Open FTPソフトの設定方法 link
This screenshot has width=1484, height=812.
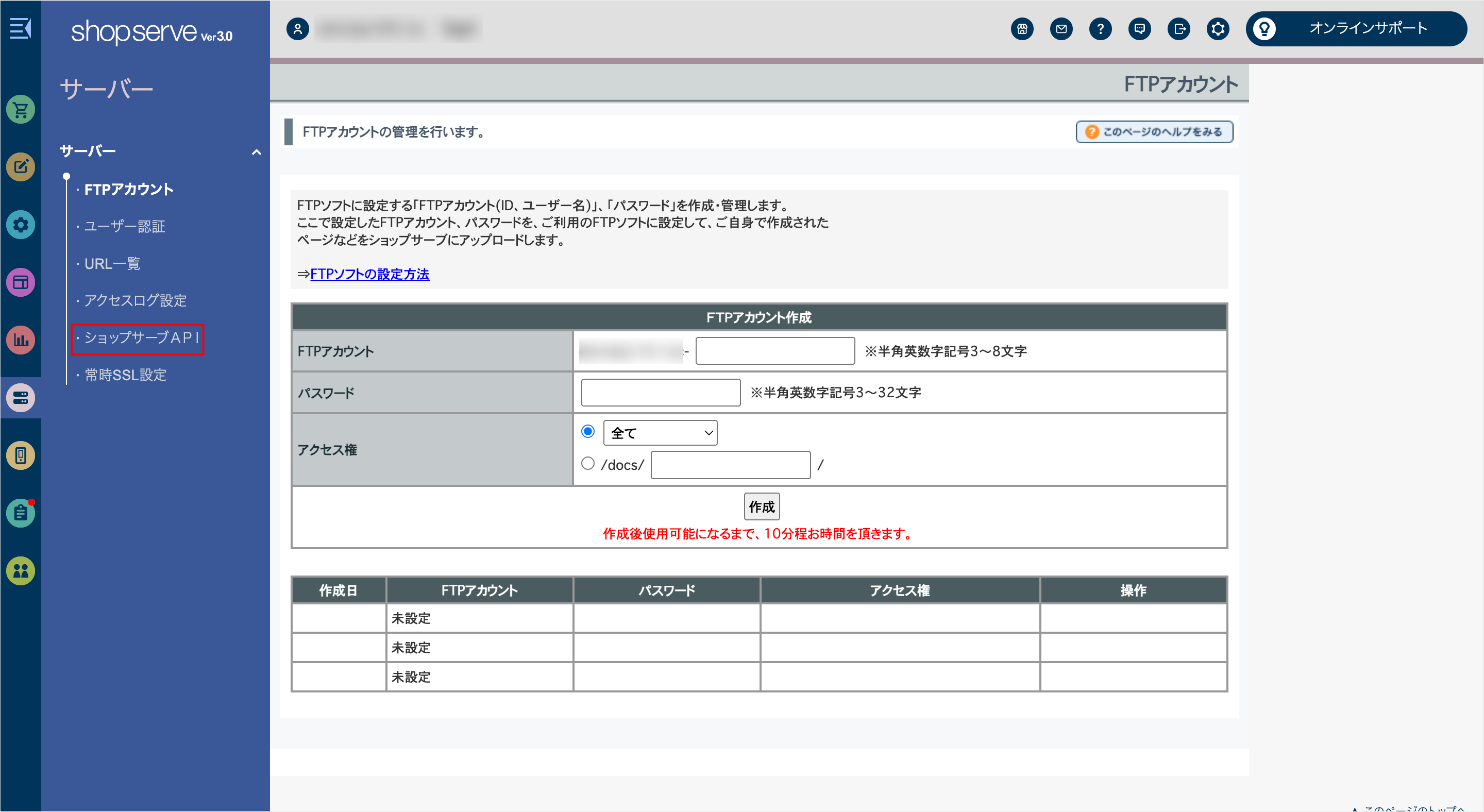coord(369,274)
